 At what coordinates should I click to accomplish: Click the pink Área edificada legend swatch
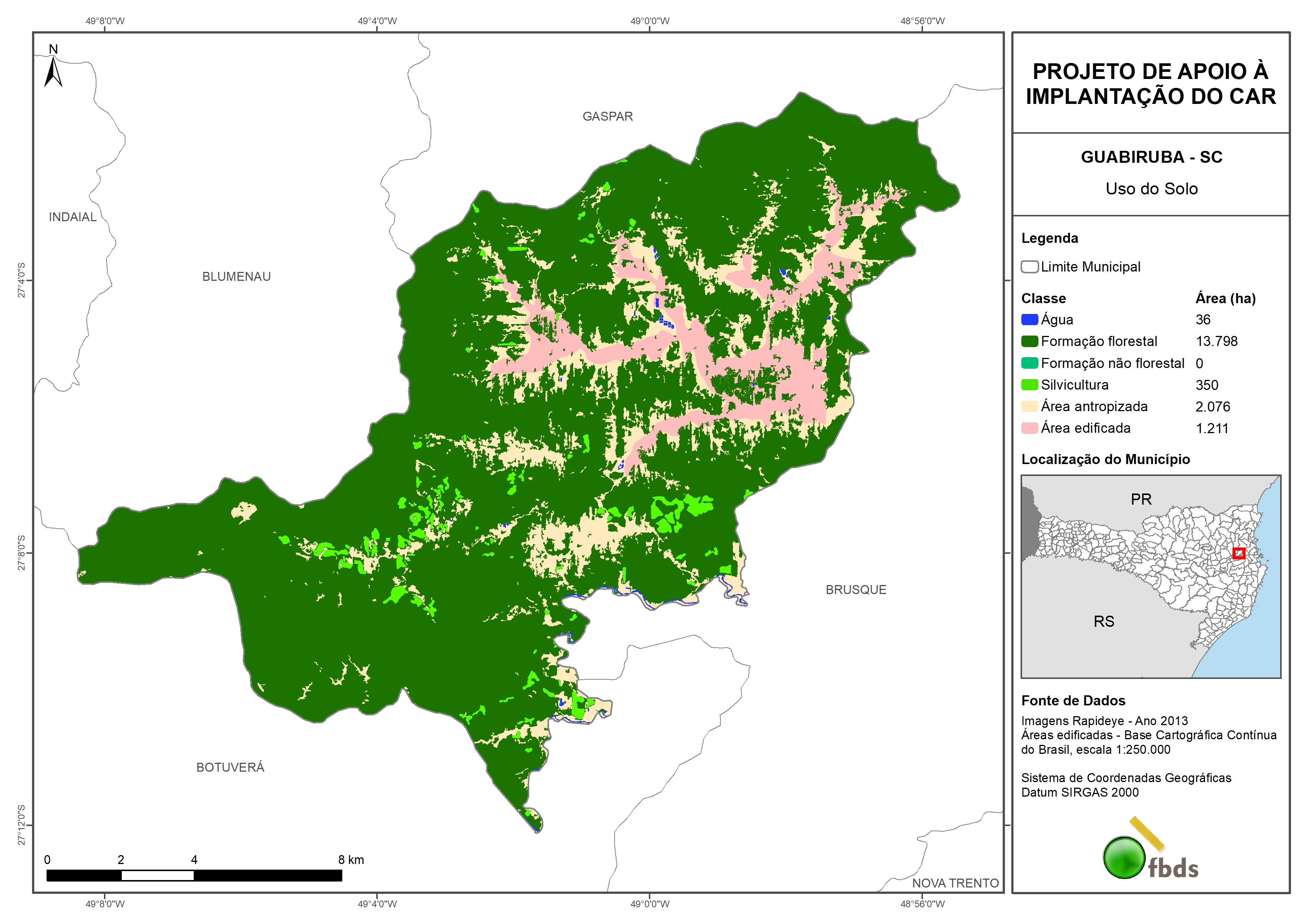(1029, 428)
